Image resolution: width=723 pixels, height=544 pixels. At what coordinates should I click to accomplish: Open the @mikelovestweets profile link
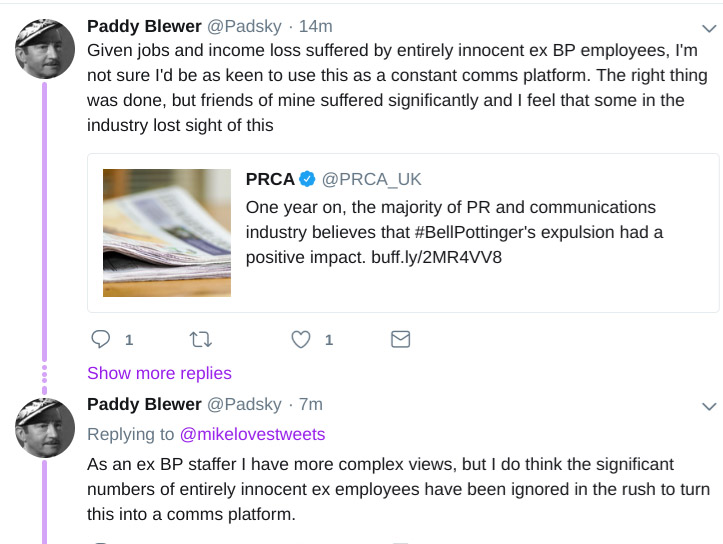pyautogui.click(x=252, y=434)
